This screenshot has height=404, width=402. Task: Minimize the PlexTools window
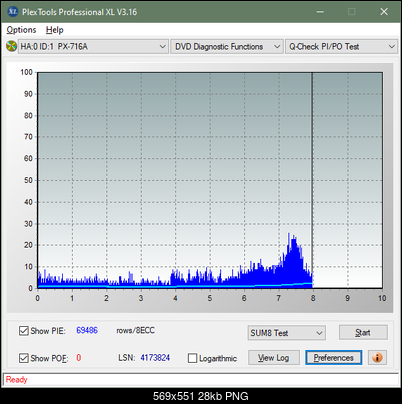pos(320,12)
